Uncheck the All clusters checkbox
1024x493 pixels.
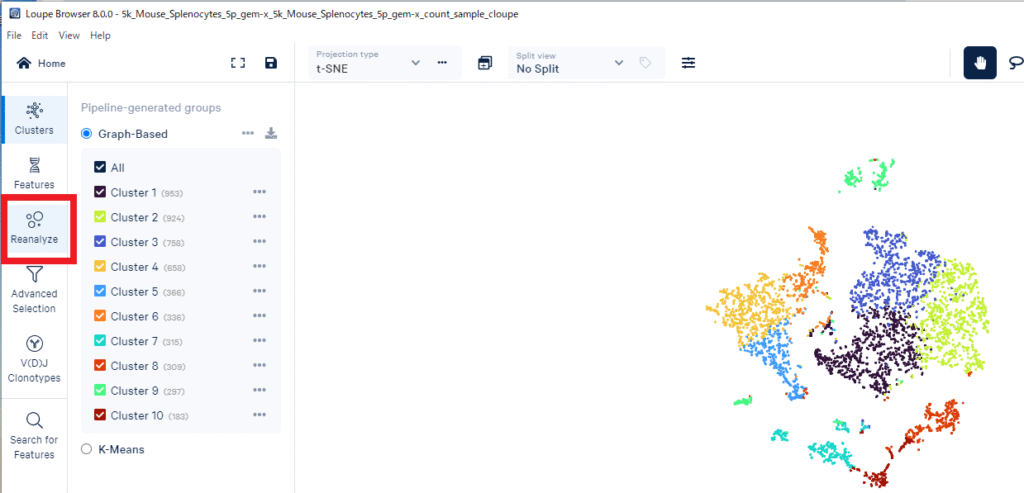point(100,168)
